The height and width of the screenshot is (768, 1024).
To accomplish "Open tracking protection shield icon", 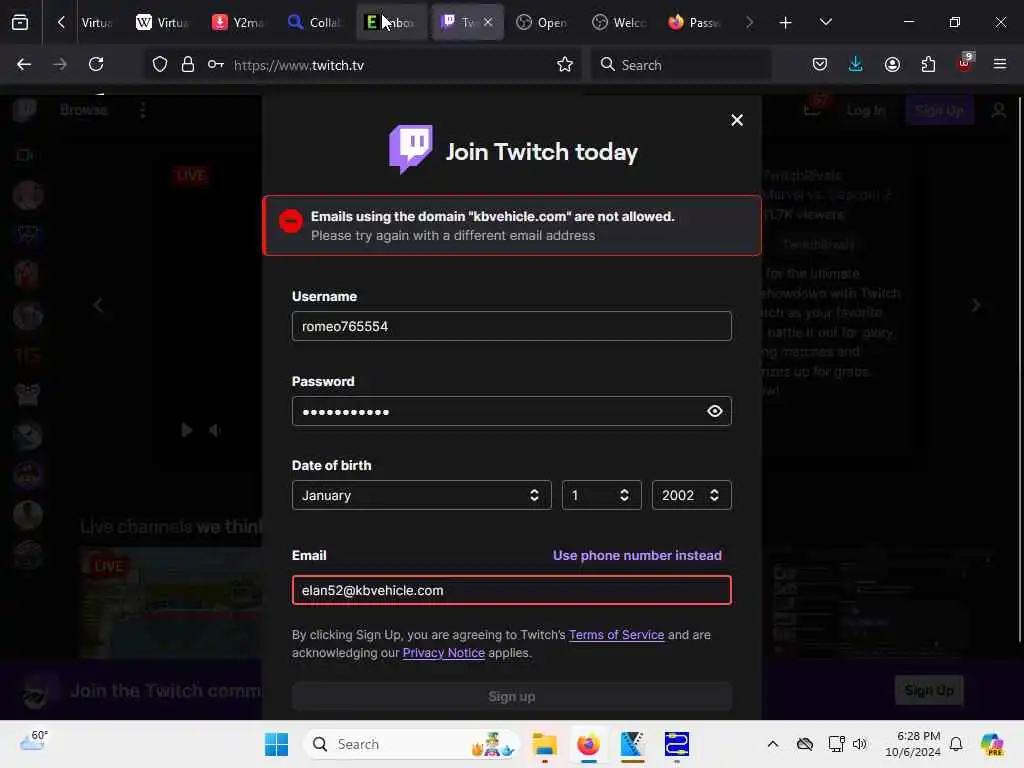I will [x=160, y=65].
